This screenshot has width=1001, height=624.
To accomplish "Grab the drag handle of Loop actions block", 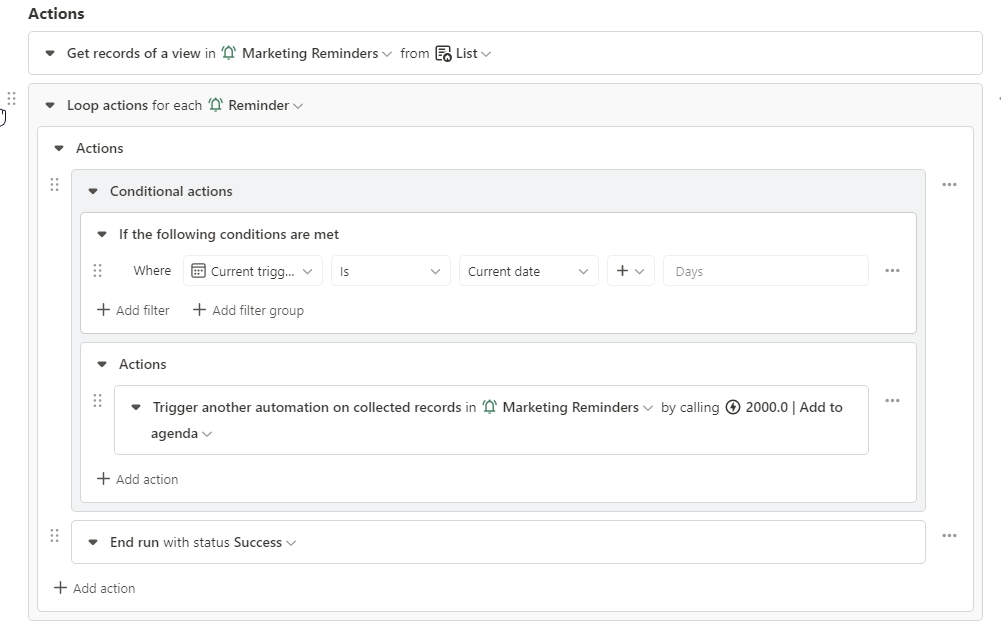I will click(x=11, y=98).
